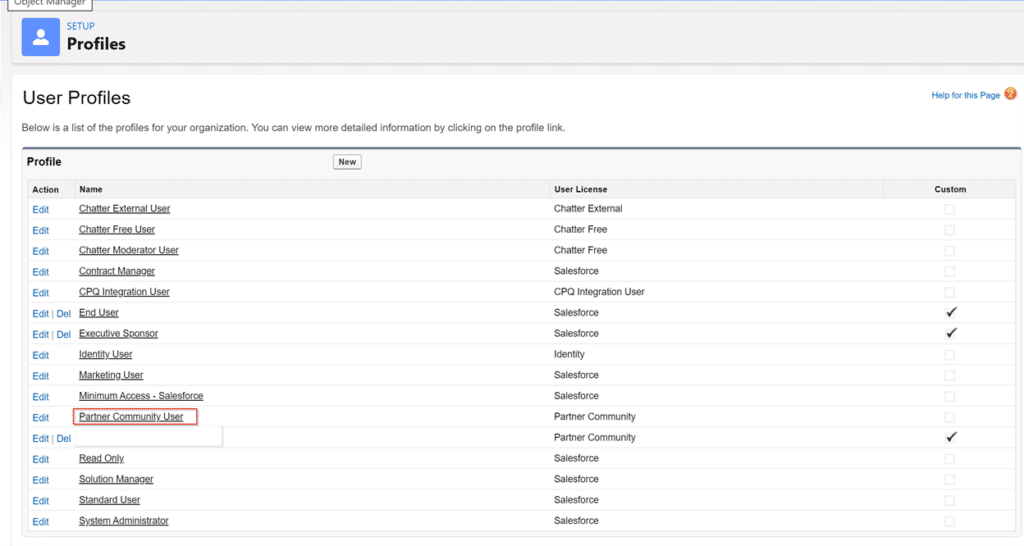Click the Profiles setup person icon
This screenshot has width=1024, height=546.
coord(40,37)
